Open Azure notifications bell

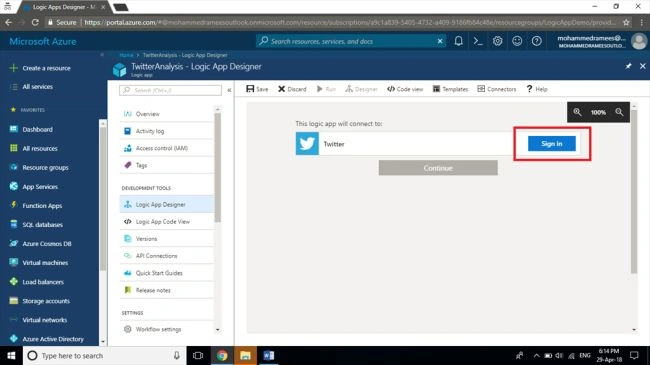pyautogui.click(x=458, y=41)
